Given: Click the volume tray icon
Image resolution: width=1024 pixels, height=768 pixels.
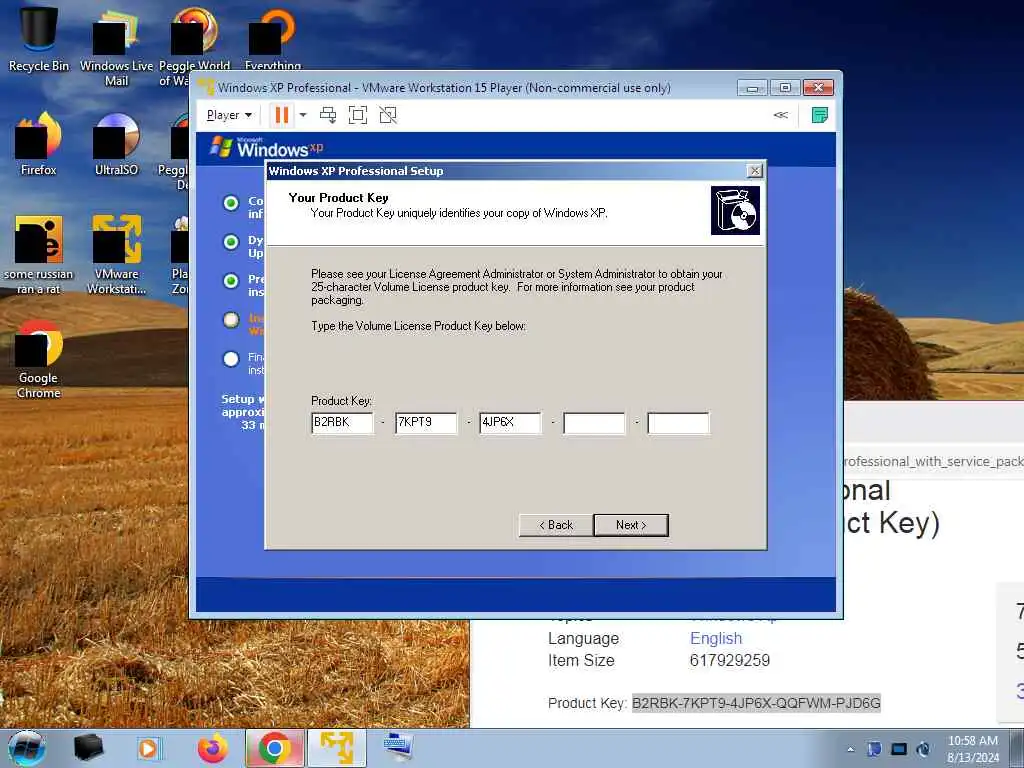Looking at the screenshot, I should [923, 749].
